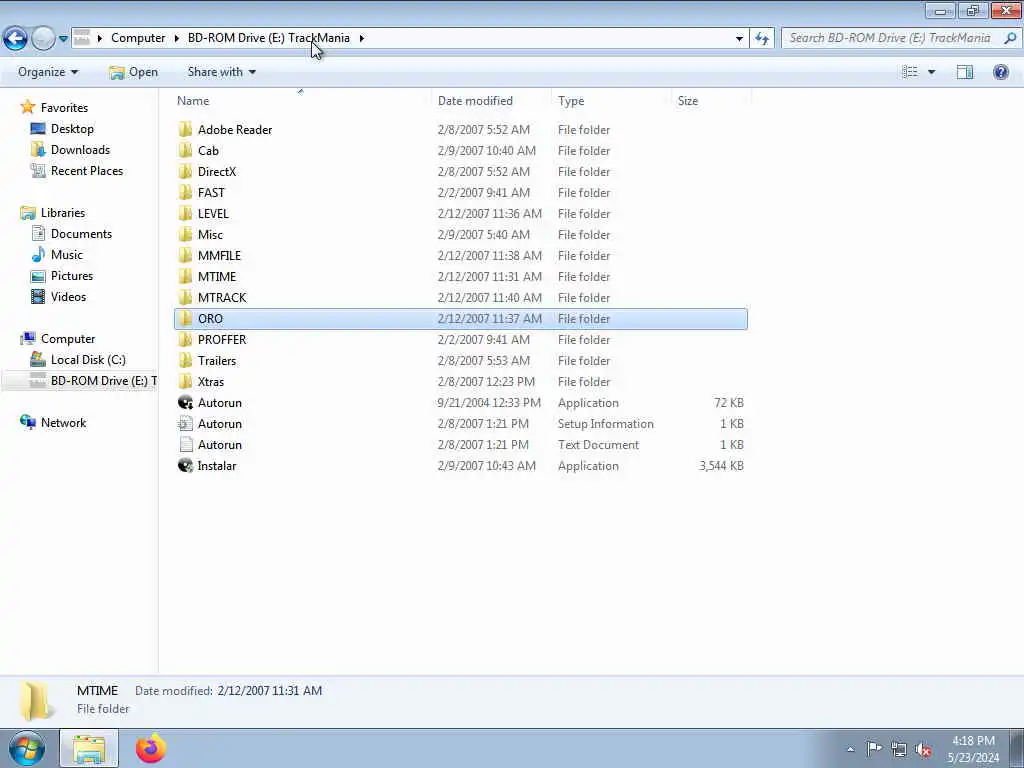Open Windows Explorer from the taskbar

(x=89, y=748)
